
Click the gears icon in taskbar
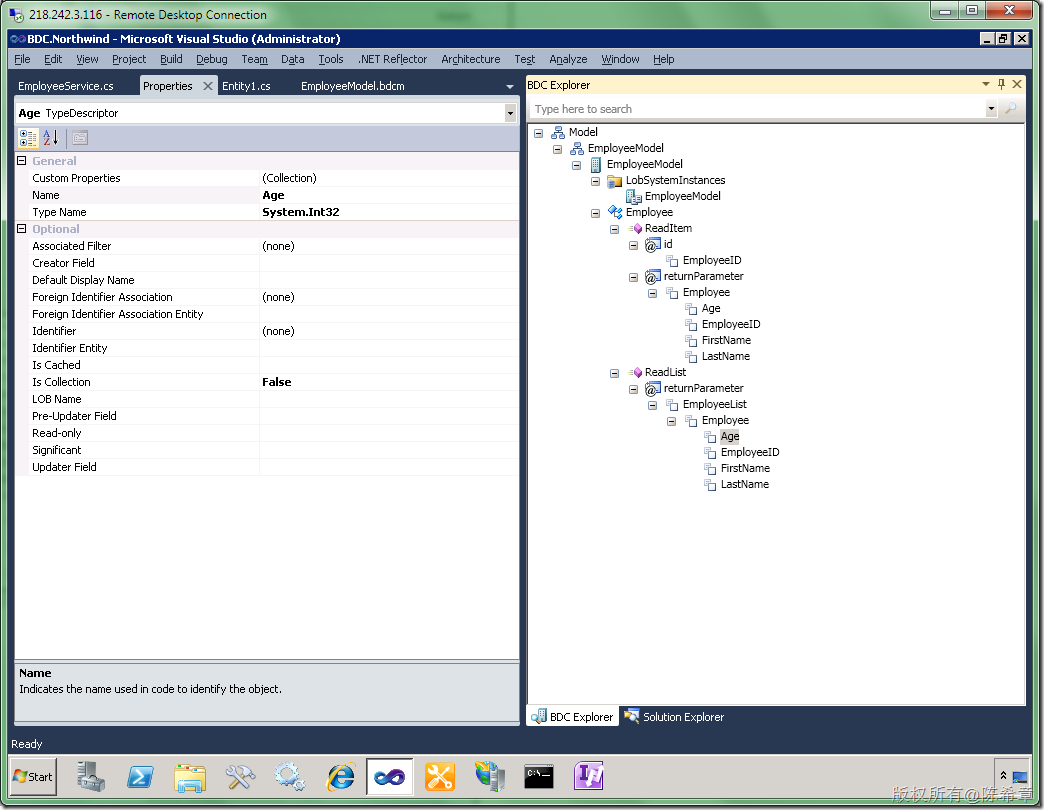click(290, 777)
